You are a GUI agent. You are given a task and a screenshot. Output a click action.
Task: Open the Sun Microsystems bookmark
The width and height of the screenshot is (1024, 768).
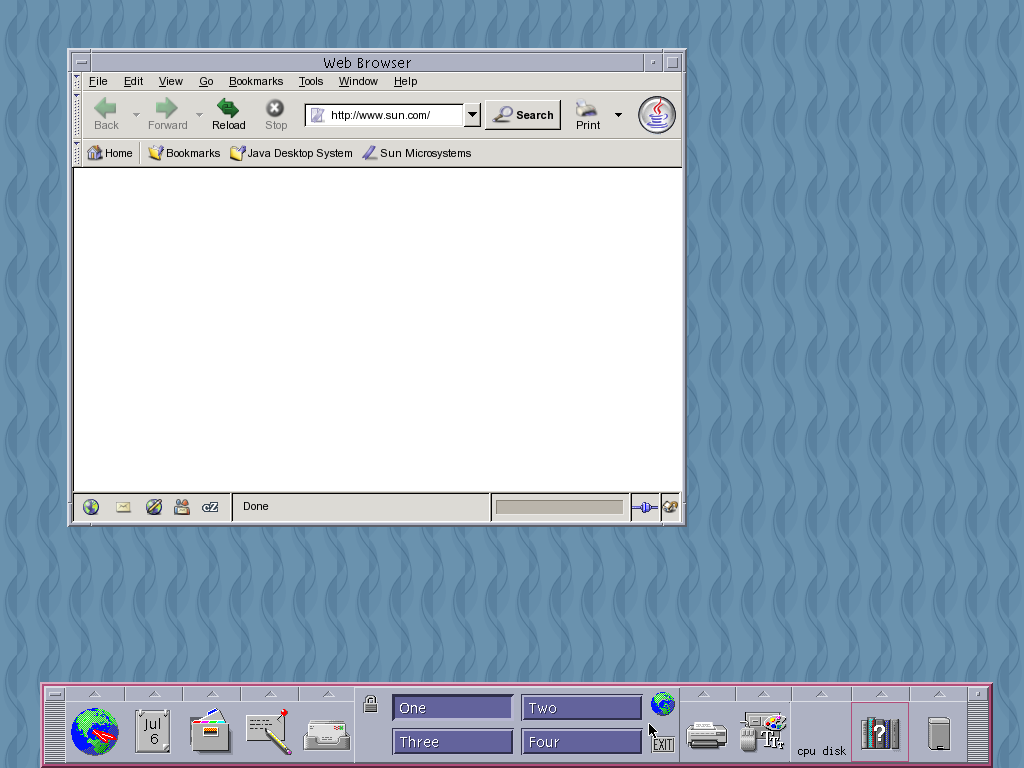(x=417, y=153)
